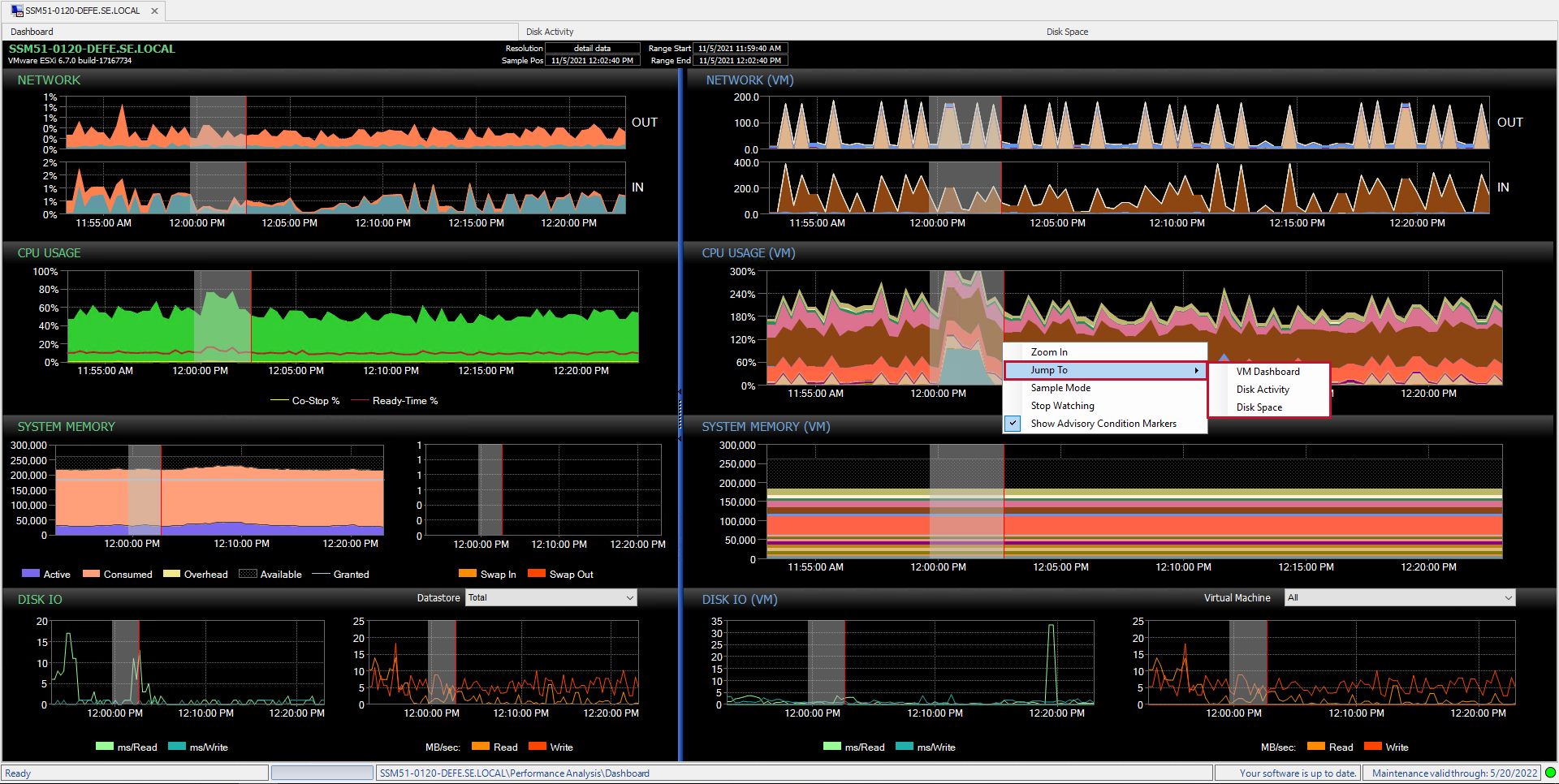Image resolution: width=1559 pixels, height=784 pixels.
Task: Click the server icon on the SSM51-0120 tab
Action: point(17,11)
